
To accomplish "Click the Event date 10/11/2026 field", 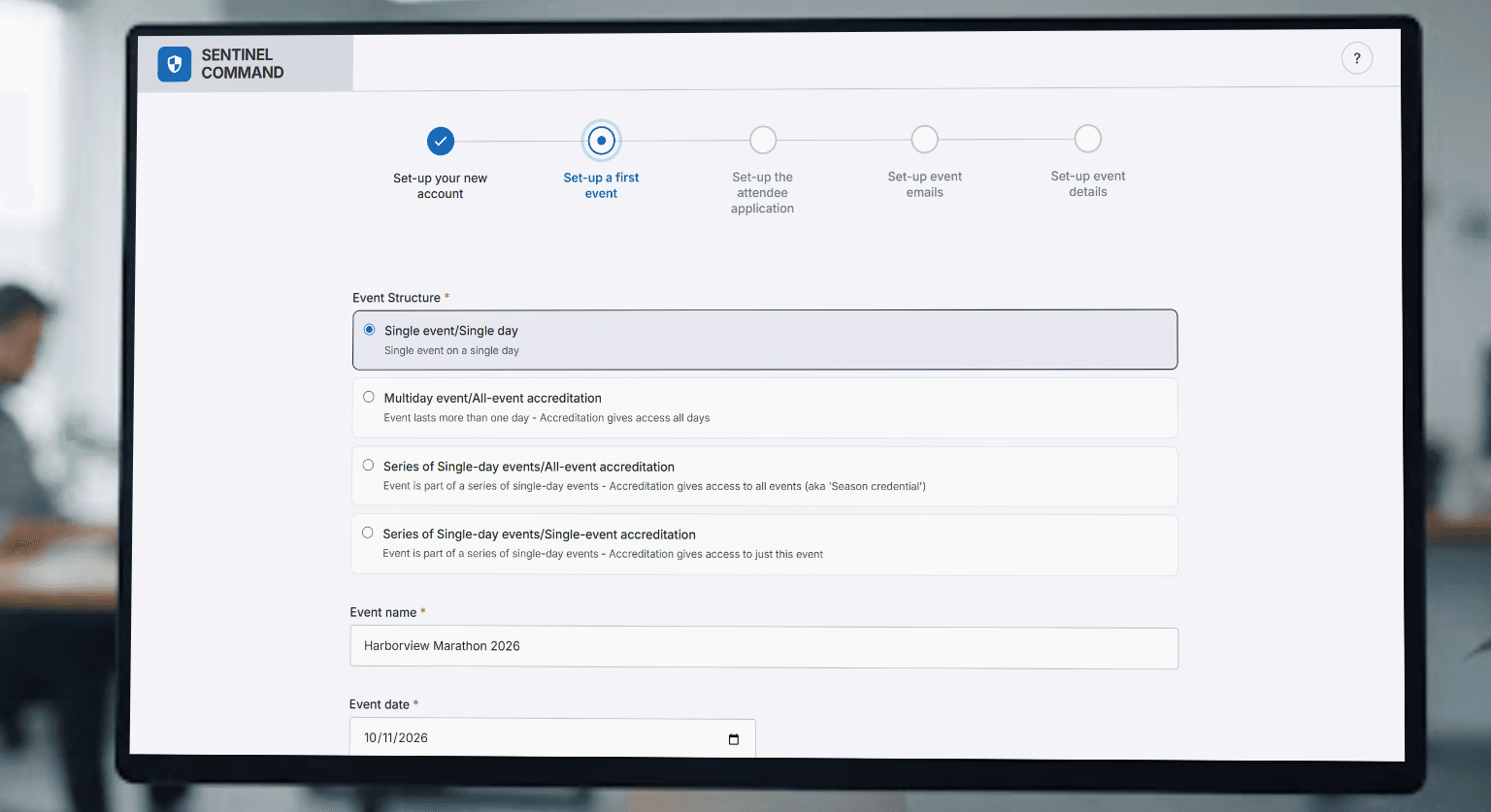I will point(552,738).
